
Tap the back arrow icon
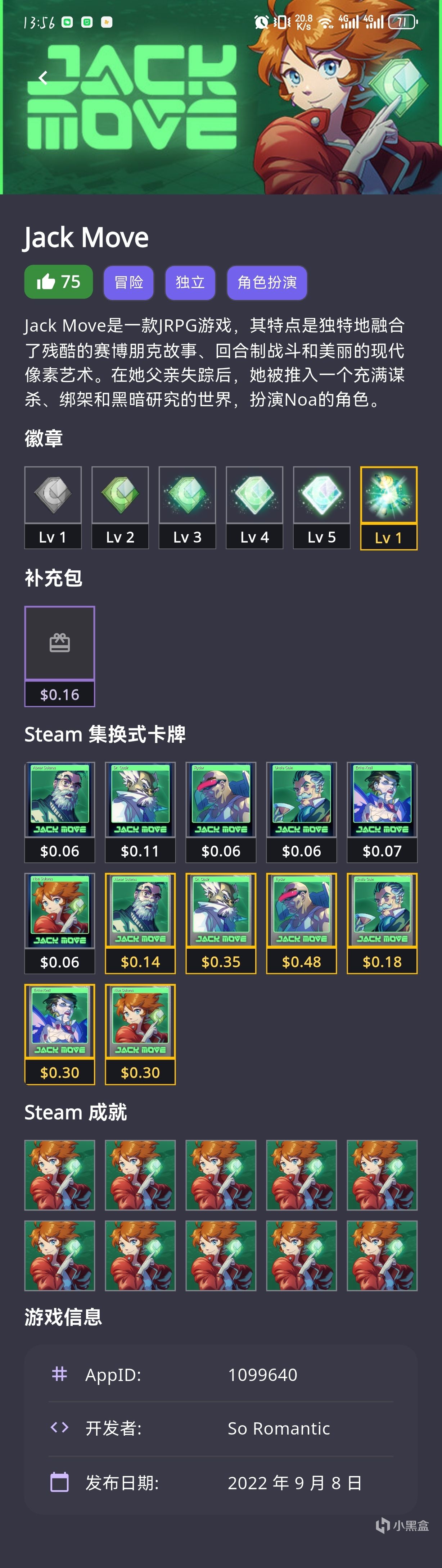42,78
